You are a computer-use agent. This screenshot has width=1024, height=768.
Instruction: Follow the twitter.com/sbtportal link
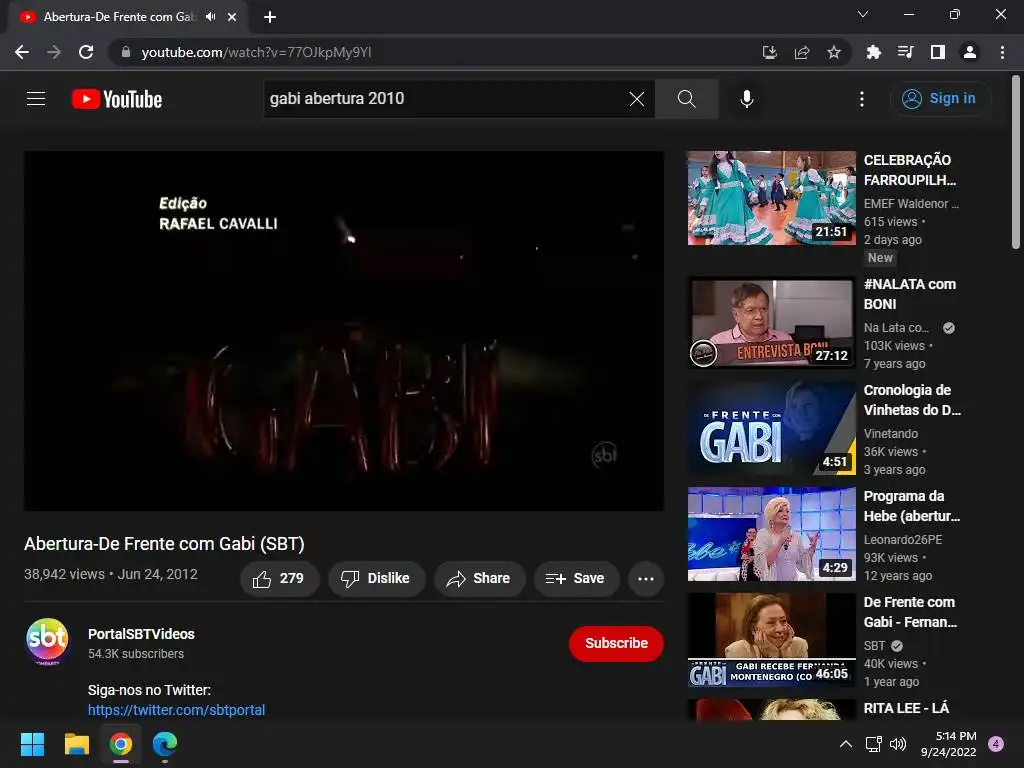click(176, 710)
